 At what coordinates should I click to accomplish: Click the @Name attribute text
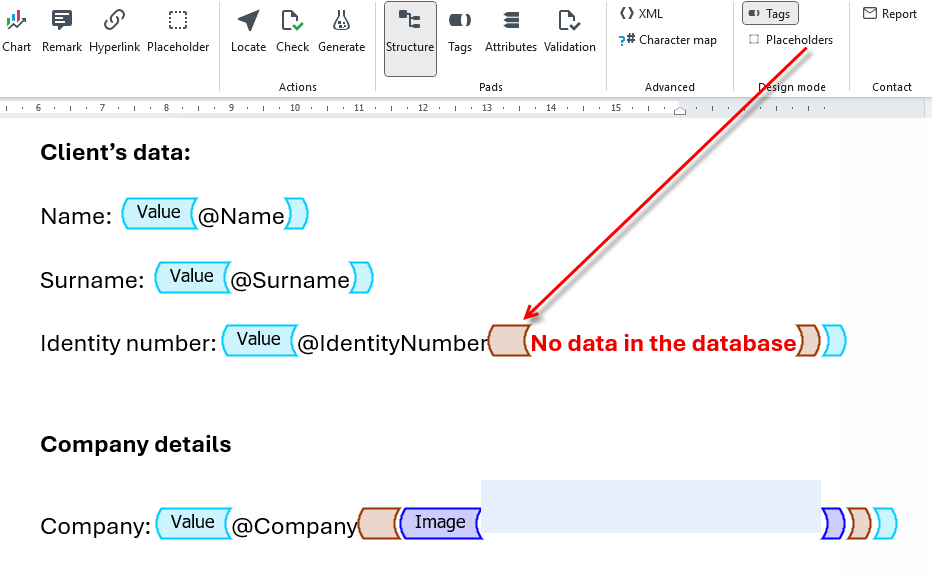click(241, 216)
